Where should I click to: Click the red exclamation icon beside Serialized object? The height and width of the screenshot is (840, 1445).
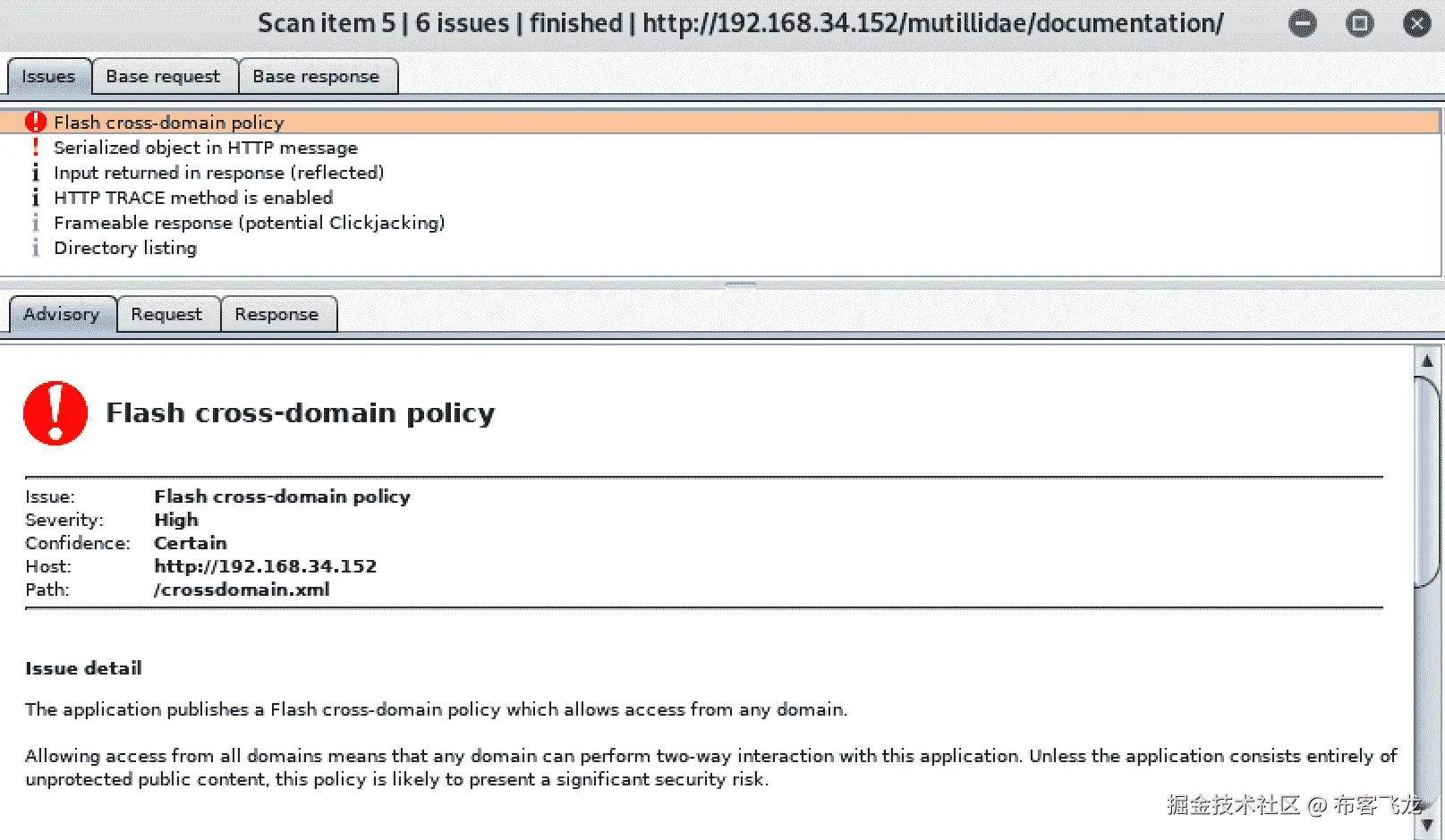[36, 148]
